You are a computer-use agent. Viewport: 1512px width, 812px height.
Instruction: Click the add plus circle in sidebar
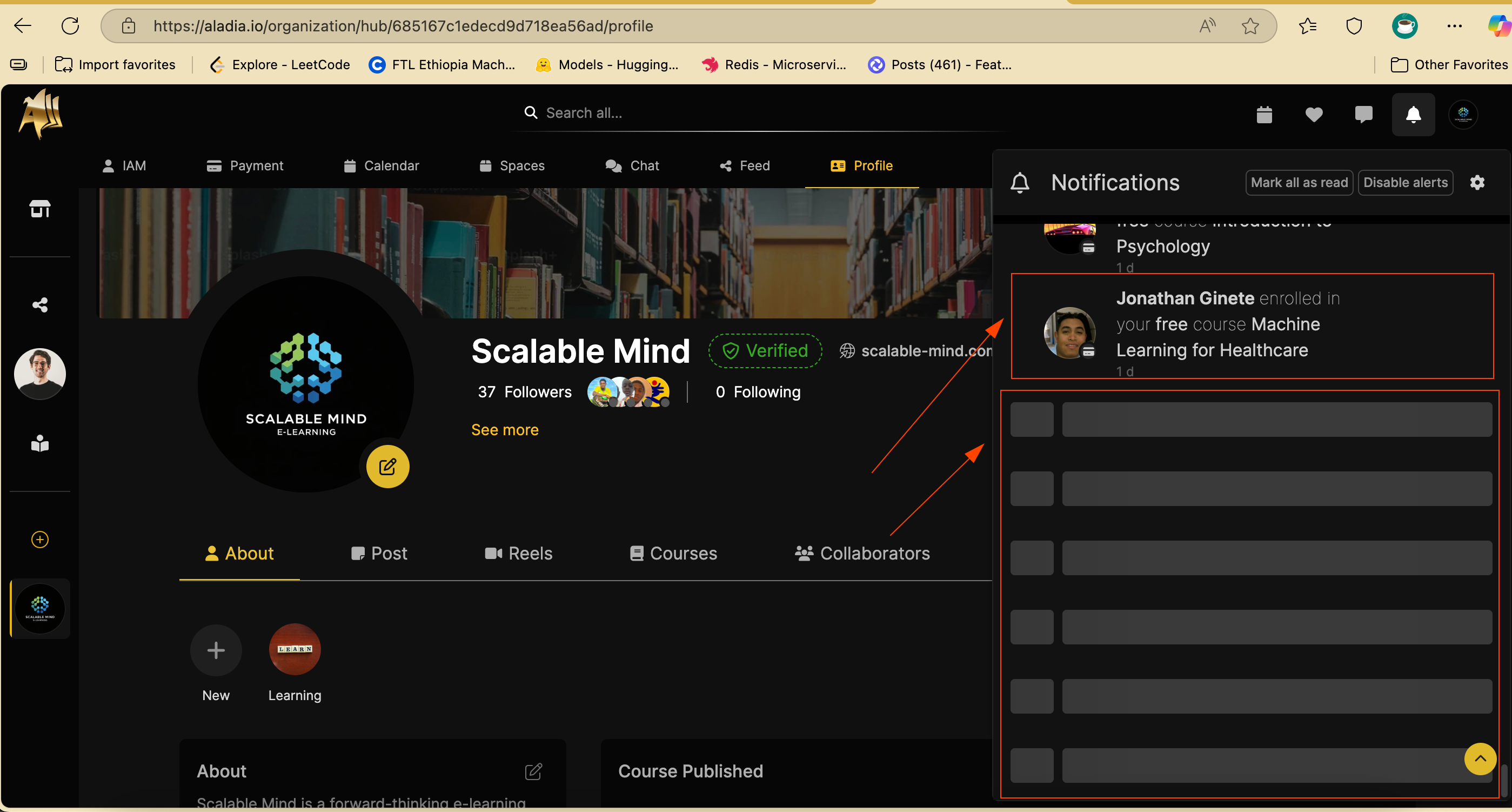click(x=40, y=540)
